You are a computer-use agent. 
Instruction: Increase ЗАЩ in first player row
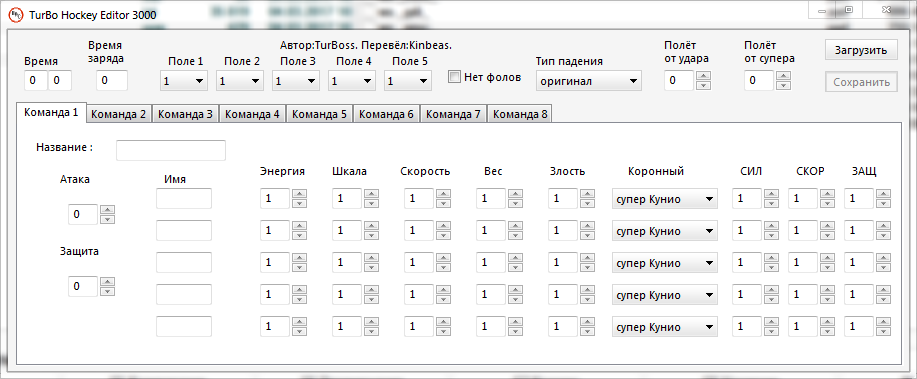884,194
